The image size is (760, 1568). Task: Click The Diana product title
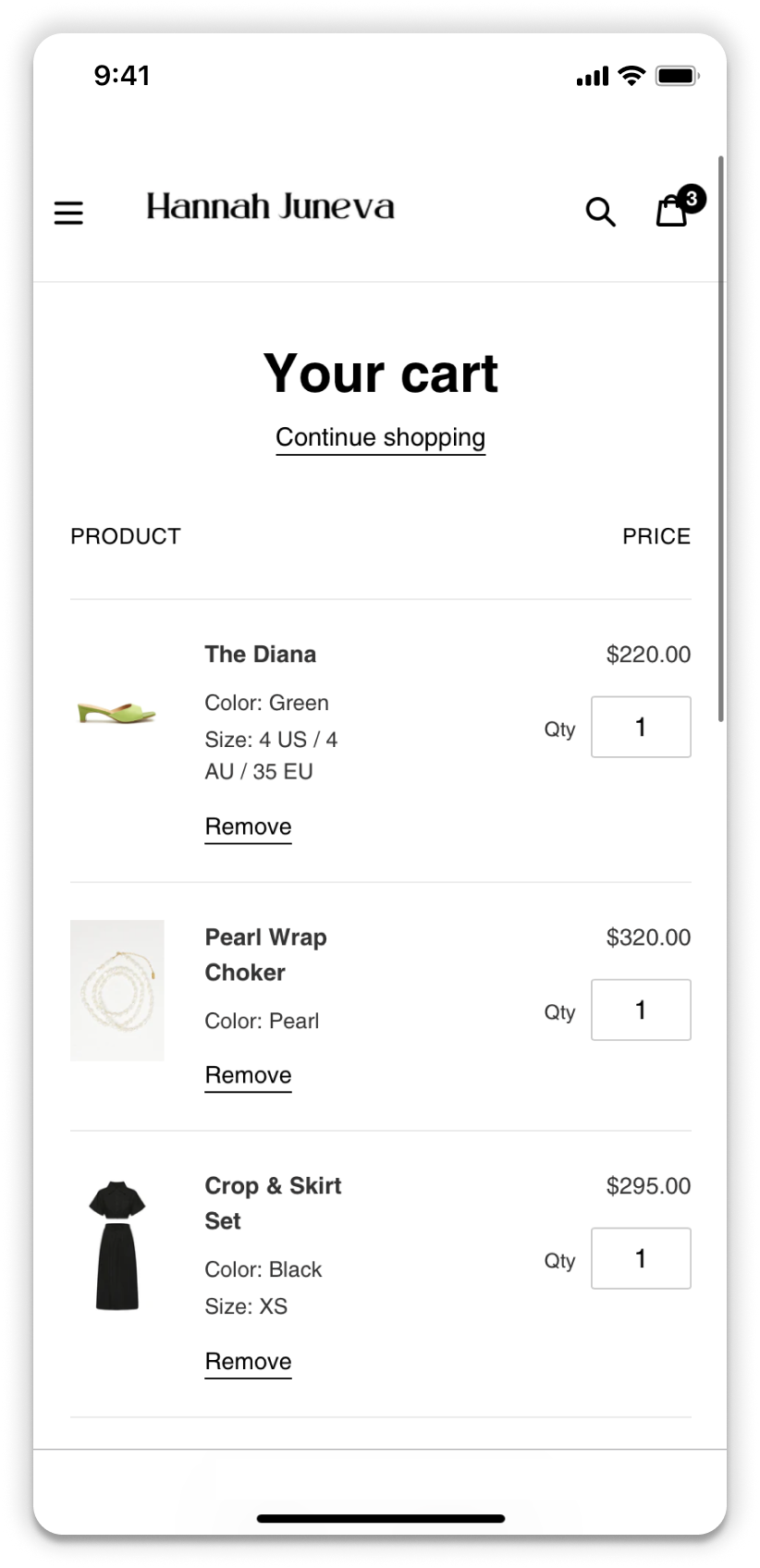pos(261,655)
